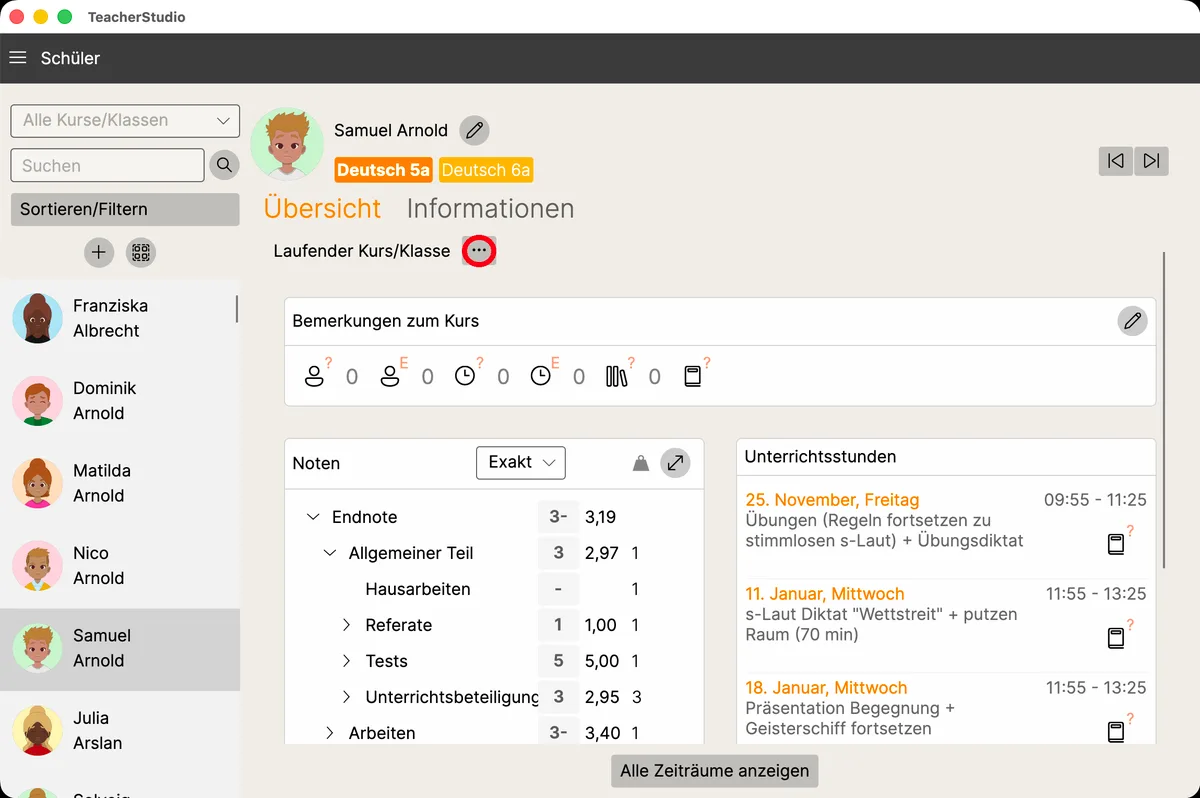
Task: Click the Arbeiten average 3,40 value
Action: click(602, 733)
